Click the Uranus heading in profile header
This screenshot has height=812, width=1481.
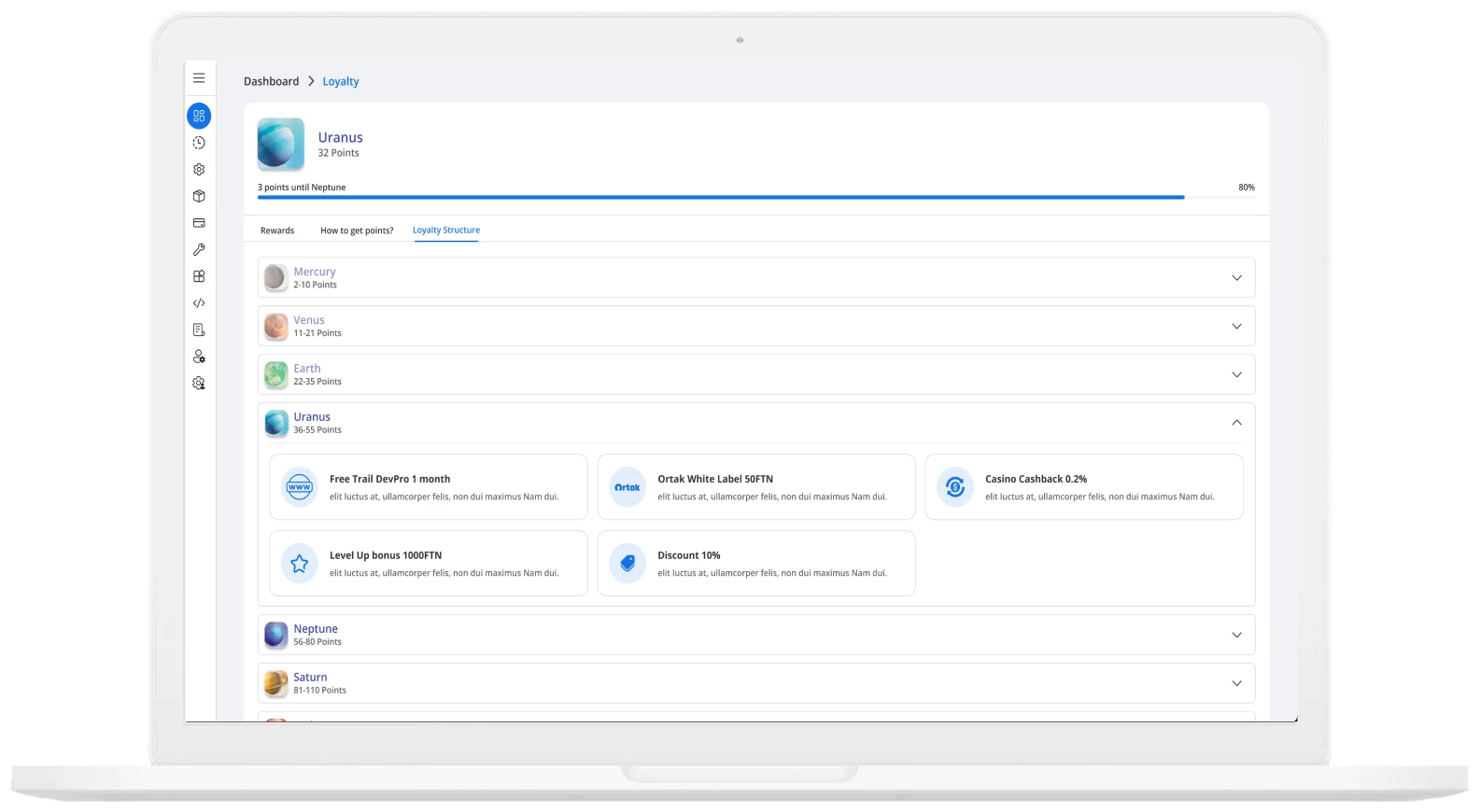tap(340, 137)
